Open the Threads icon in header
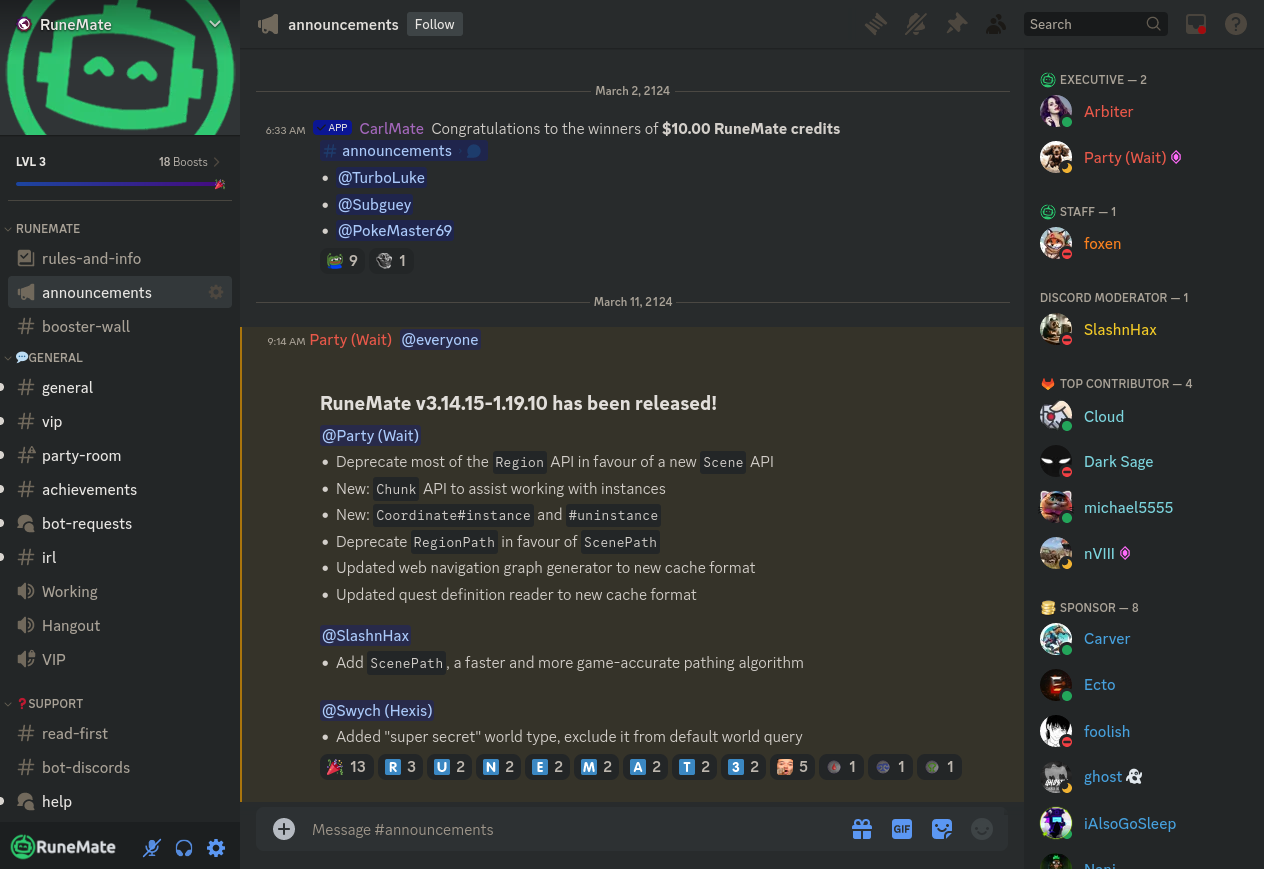Screen dimensions: 1264x869 coord(876,24)
